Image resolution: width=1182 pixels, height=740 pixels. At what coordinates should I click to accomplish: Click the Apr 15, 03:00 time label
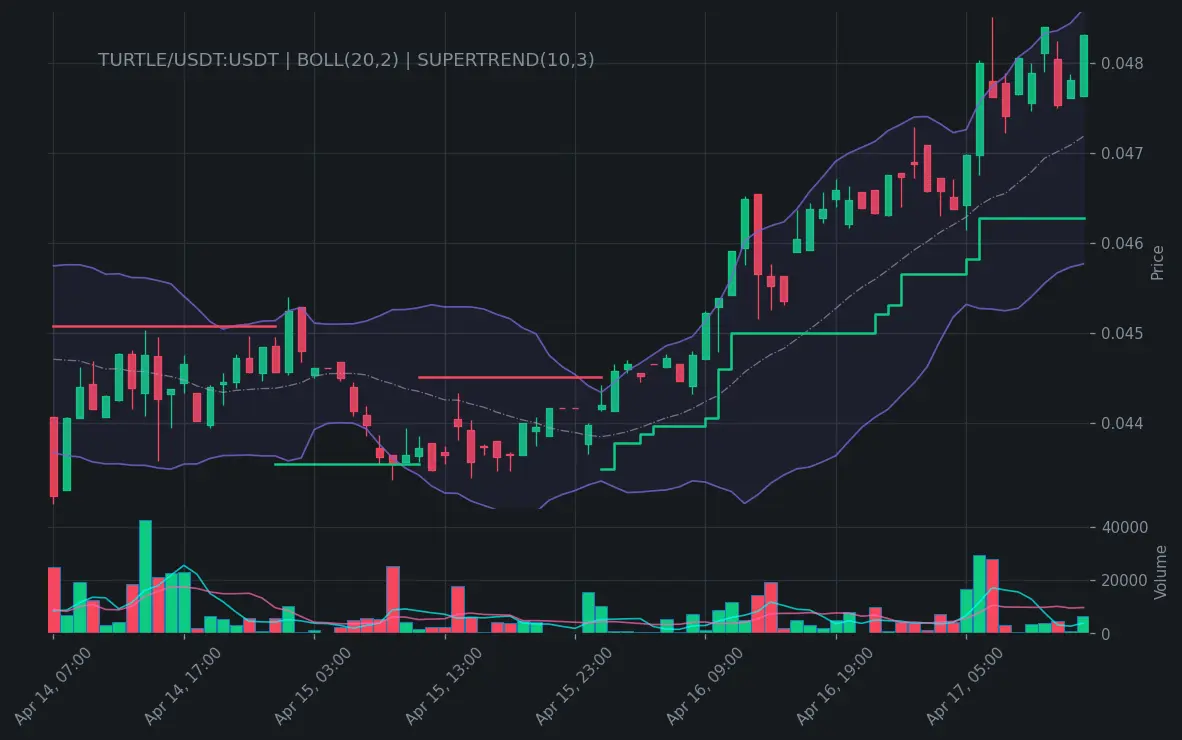pos(313,685)
